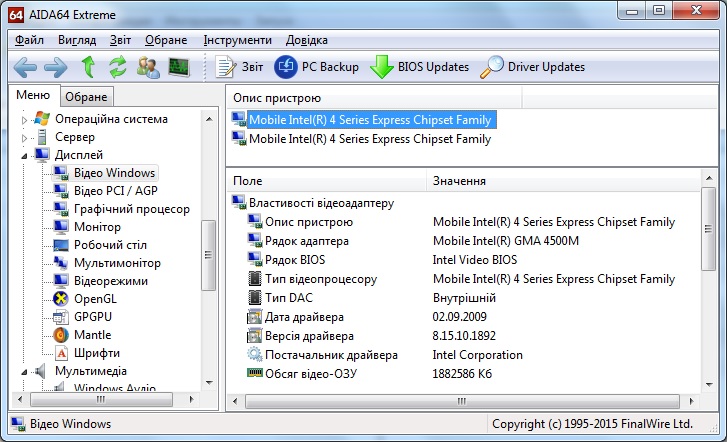Open the Інструменти menu
This screenshot has width=727, height=442.
tap(237, 40)
